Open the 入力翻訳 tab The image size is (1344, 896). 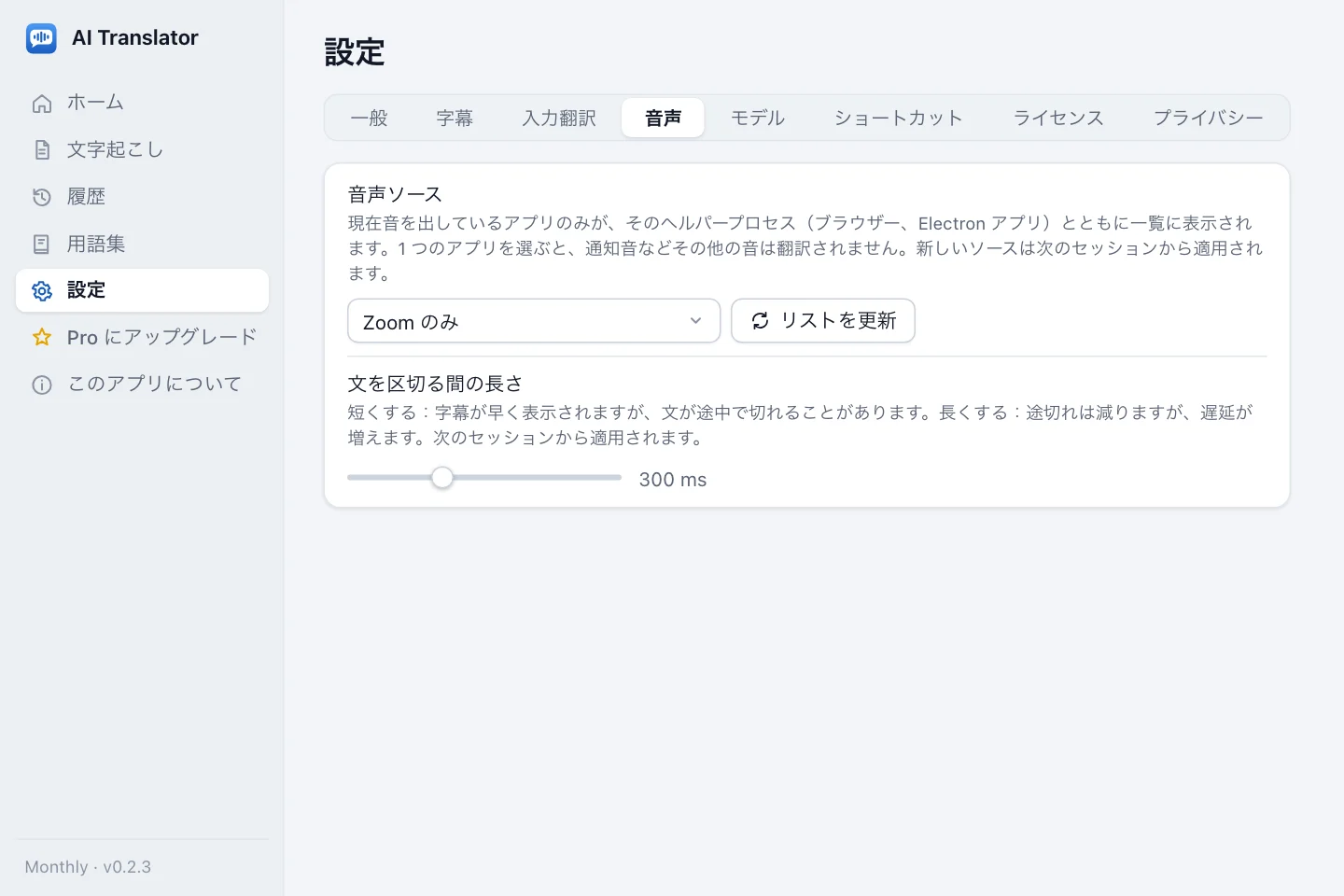pyautogui.click(x=559, y=119)
